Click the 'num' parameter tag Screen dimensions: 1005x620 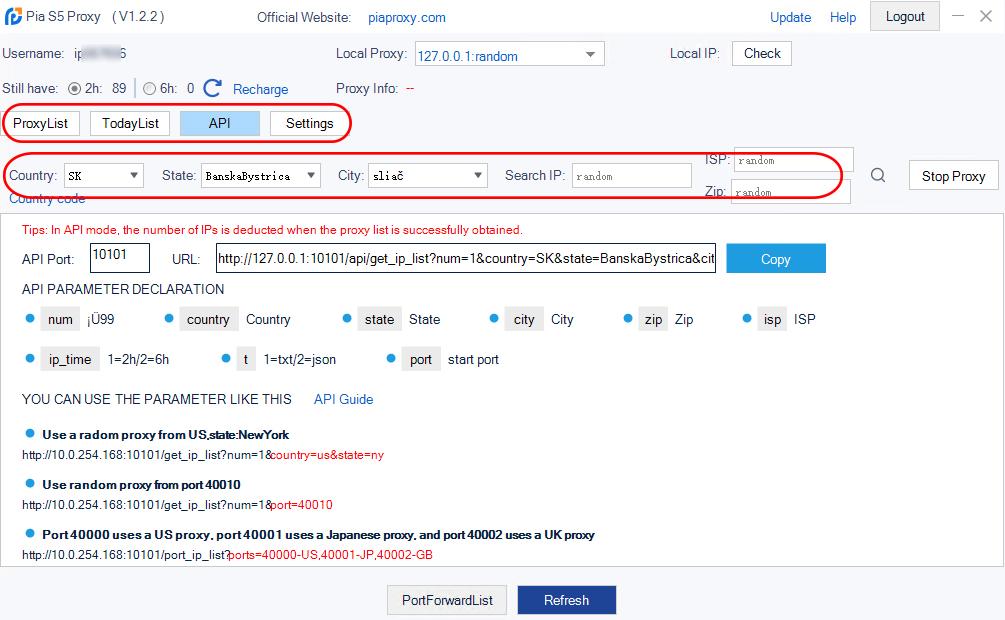pos(60,319)
